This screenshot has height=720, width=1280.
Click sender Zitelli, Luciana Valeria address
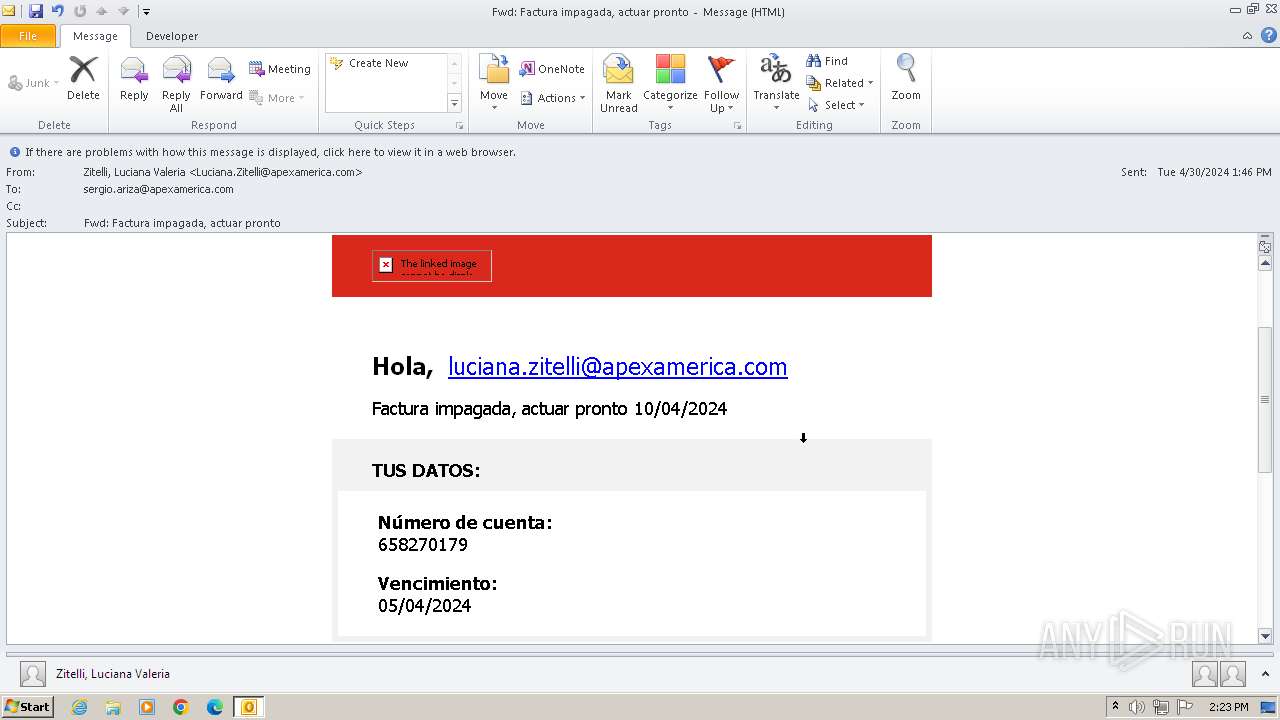(223, 172)
